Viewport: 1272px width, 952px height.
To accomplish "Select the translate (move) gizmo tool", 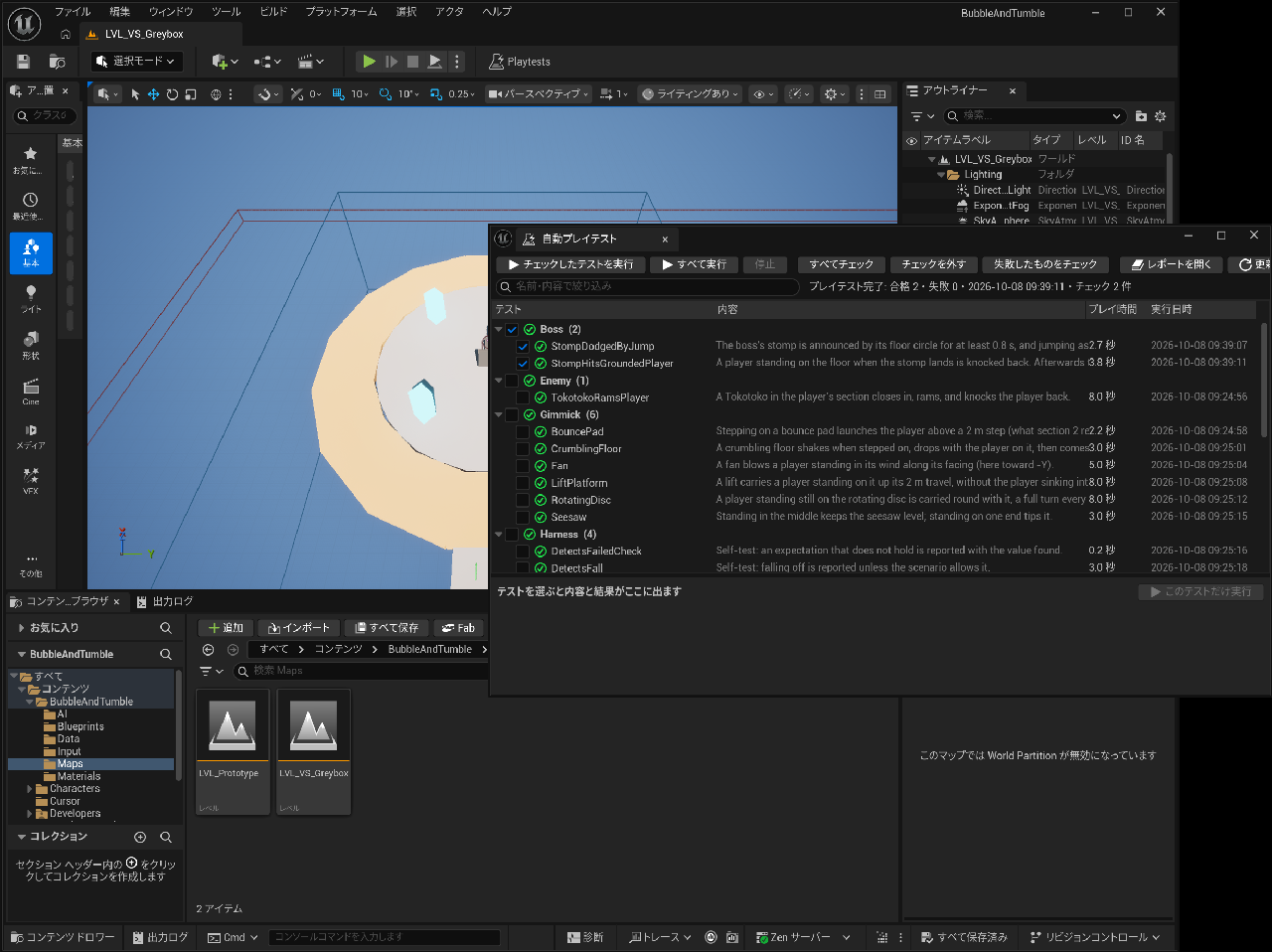I will [153, 94].
